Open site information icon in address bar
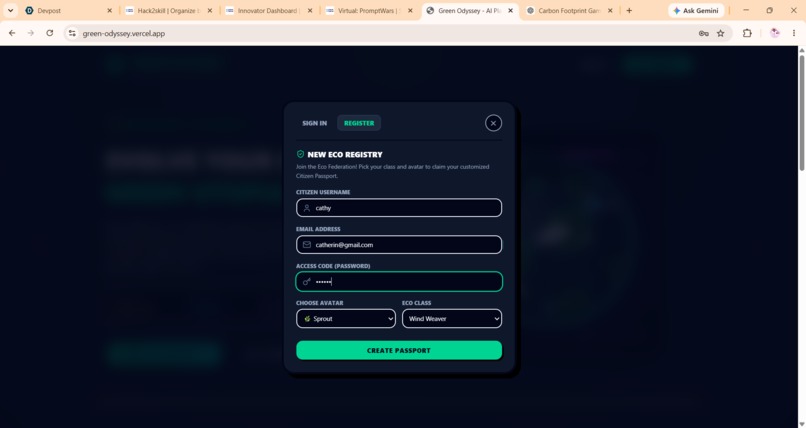 pyautogui.click(x=72, y=33)
